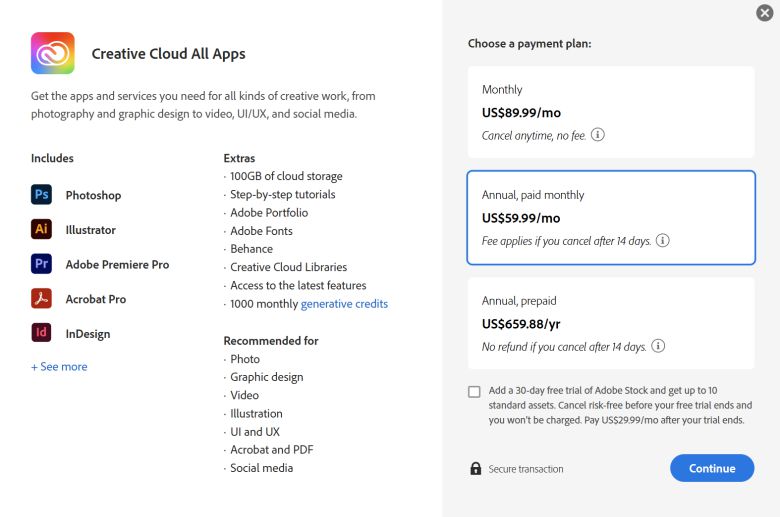Image resolution: width=780 pixels, height=517 pixels.
Task: Enable the Adobe Stock 30-day free trial checkbox
Action: (x=474, y=391)
